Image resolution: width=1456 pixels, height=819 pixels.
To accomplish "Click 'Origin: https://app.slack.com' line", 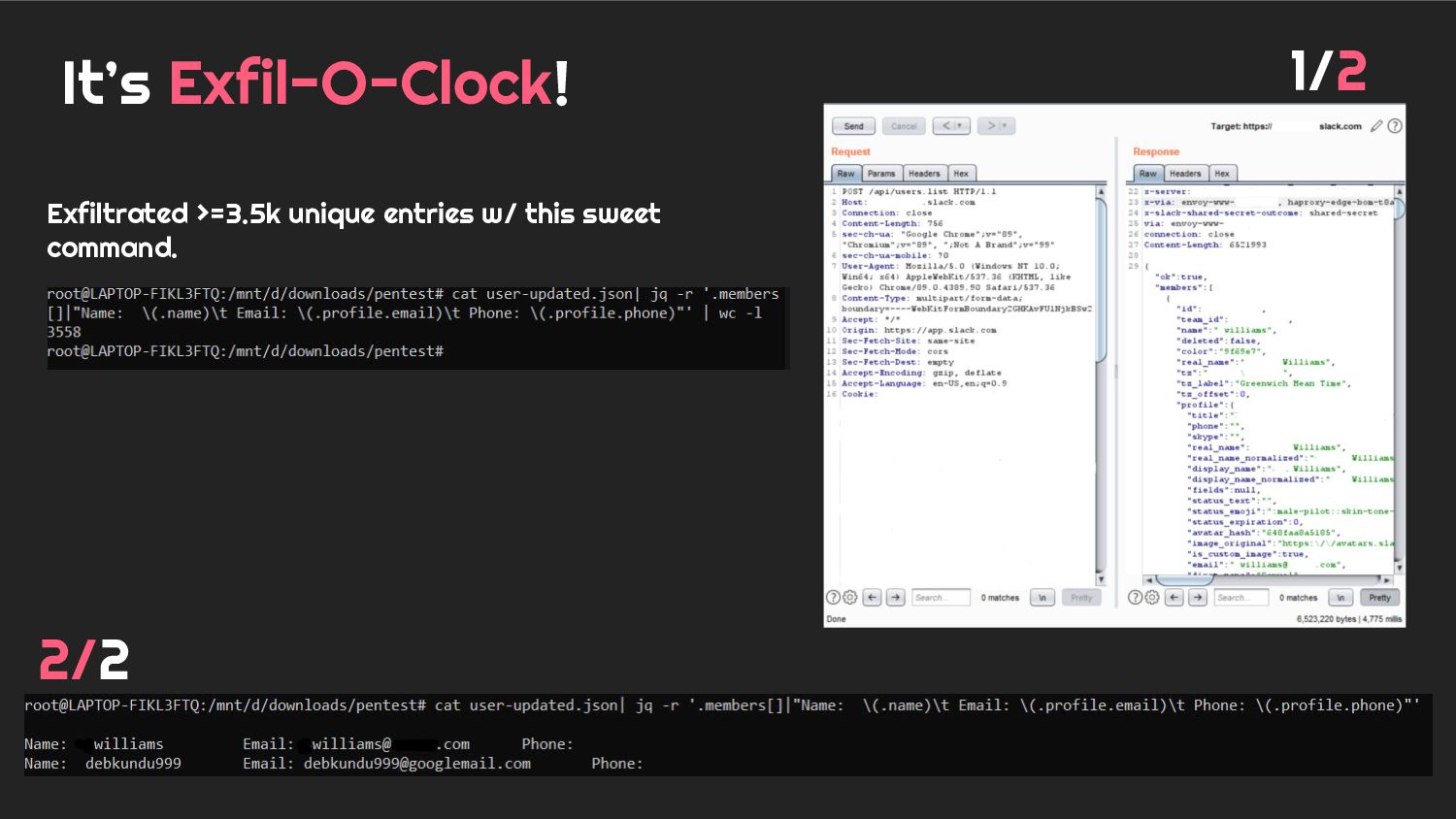I will (919, 330).
